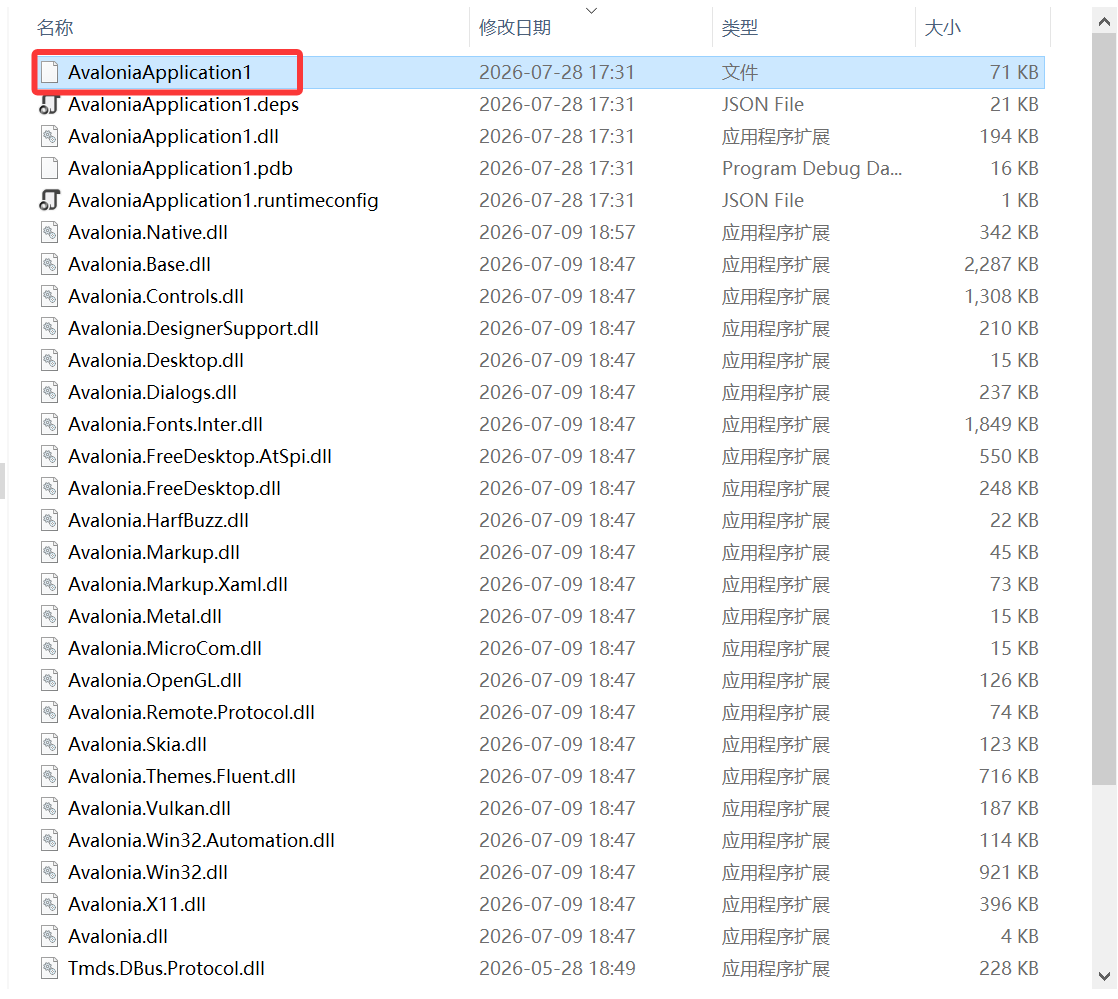Click the size value 550 KB
This screenshot has height=999, width=1118.
(x=1009, y=456)
